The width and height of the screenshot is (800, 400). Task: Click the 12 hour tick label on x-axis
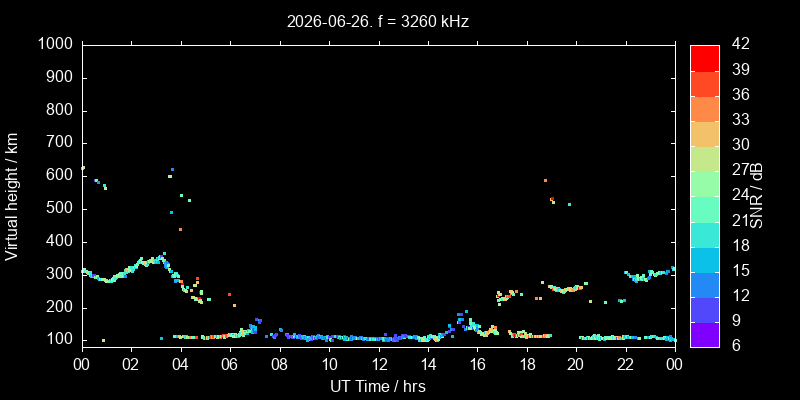click(x=379, y=365)
